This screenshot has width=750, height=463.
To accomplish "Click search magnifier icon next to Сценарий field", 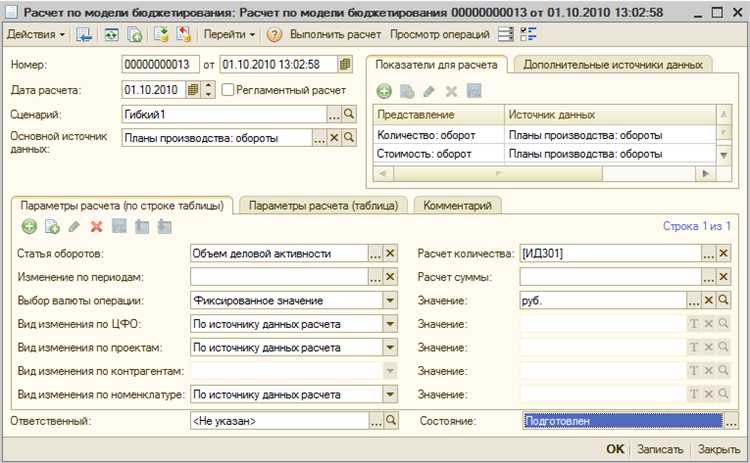I will coord(349,115).
